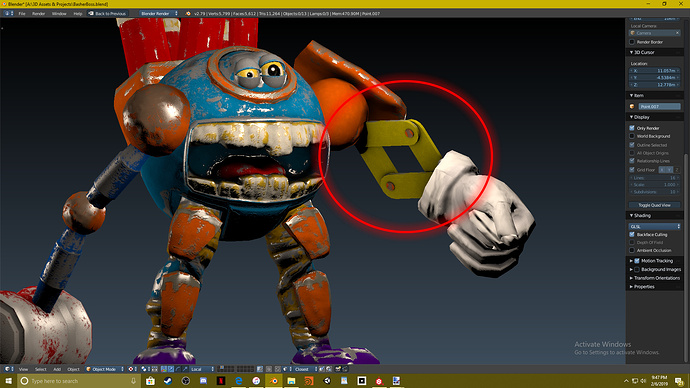Open Blender from the Windows taskbar

click(274, 381)
